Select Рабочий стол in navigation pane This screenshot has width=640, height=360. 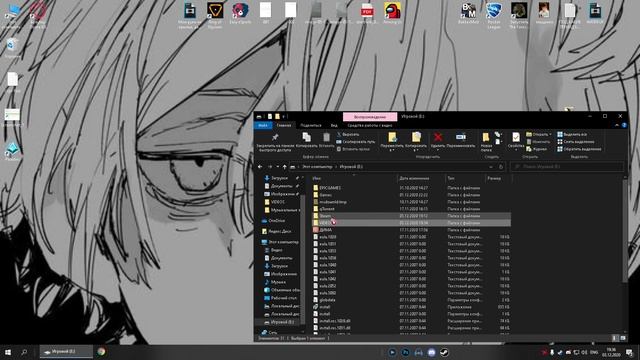click(x=283, y=298)
